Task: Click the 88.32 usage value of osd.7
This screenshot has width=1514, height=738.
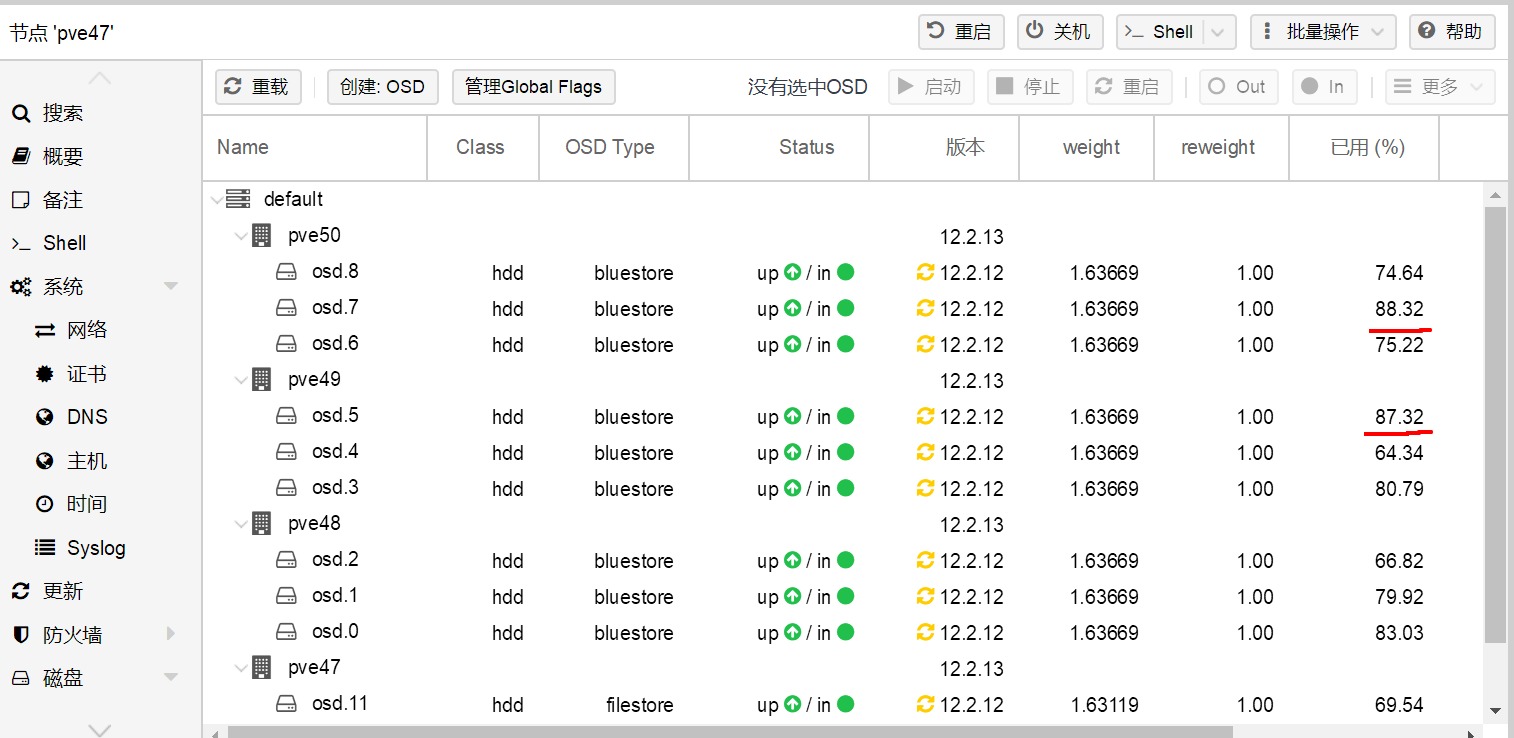Action: 1399,309
